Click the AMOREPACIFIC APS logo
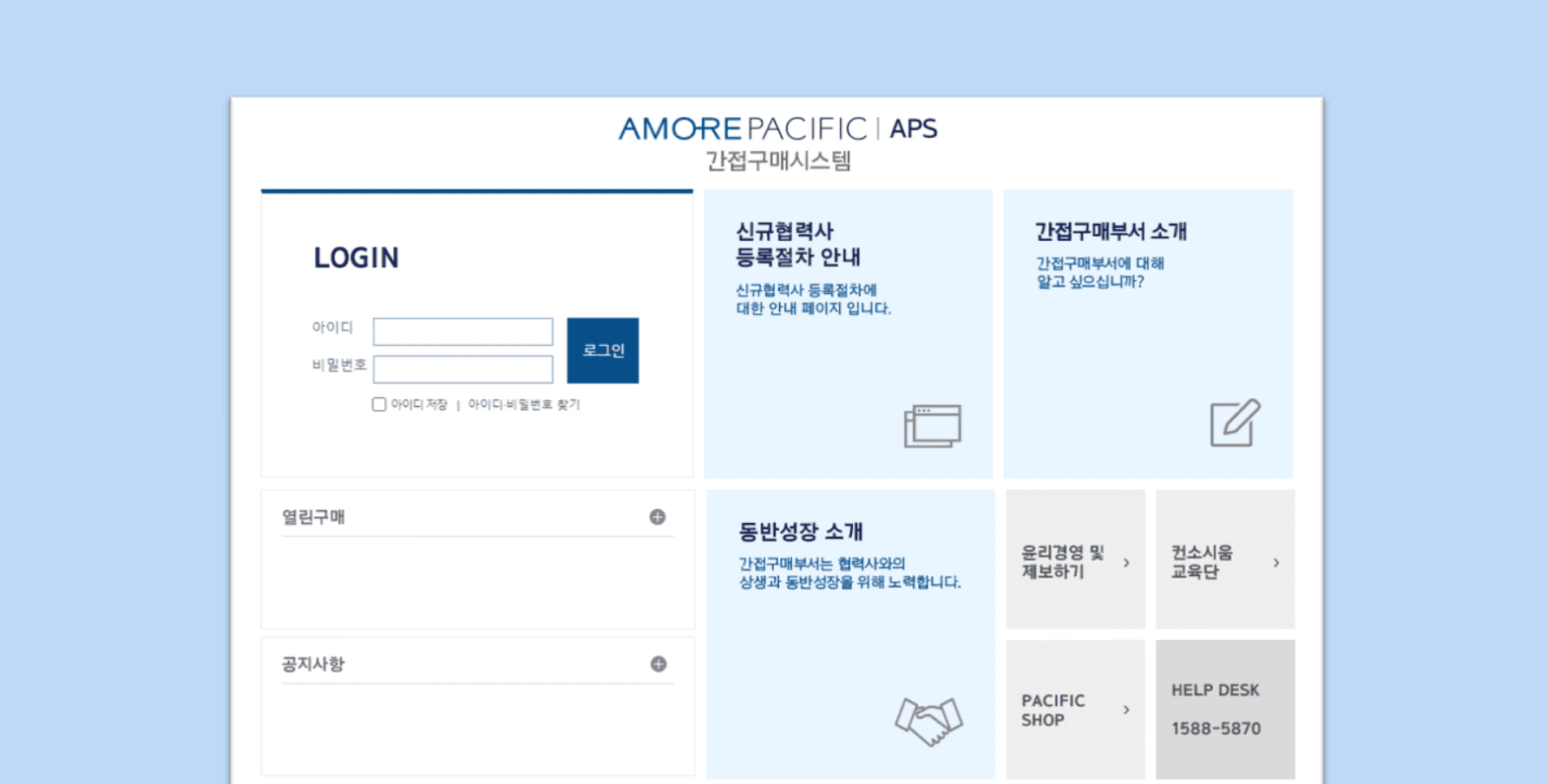 point(778,128)
